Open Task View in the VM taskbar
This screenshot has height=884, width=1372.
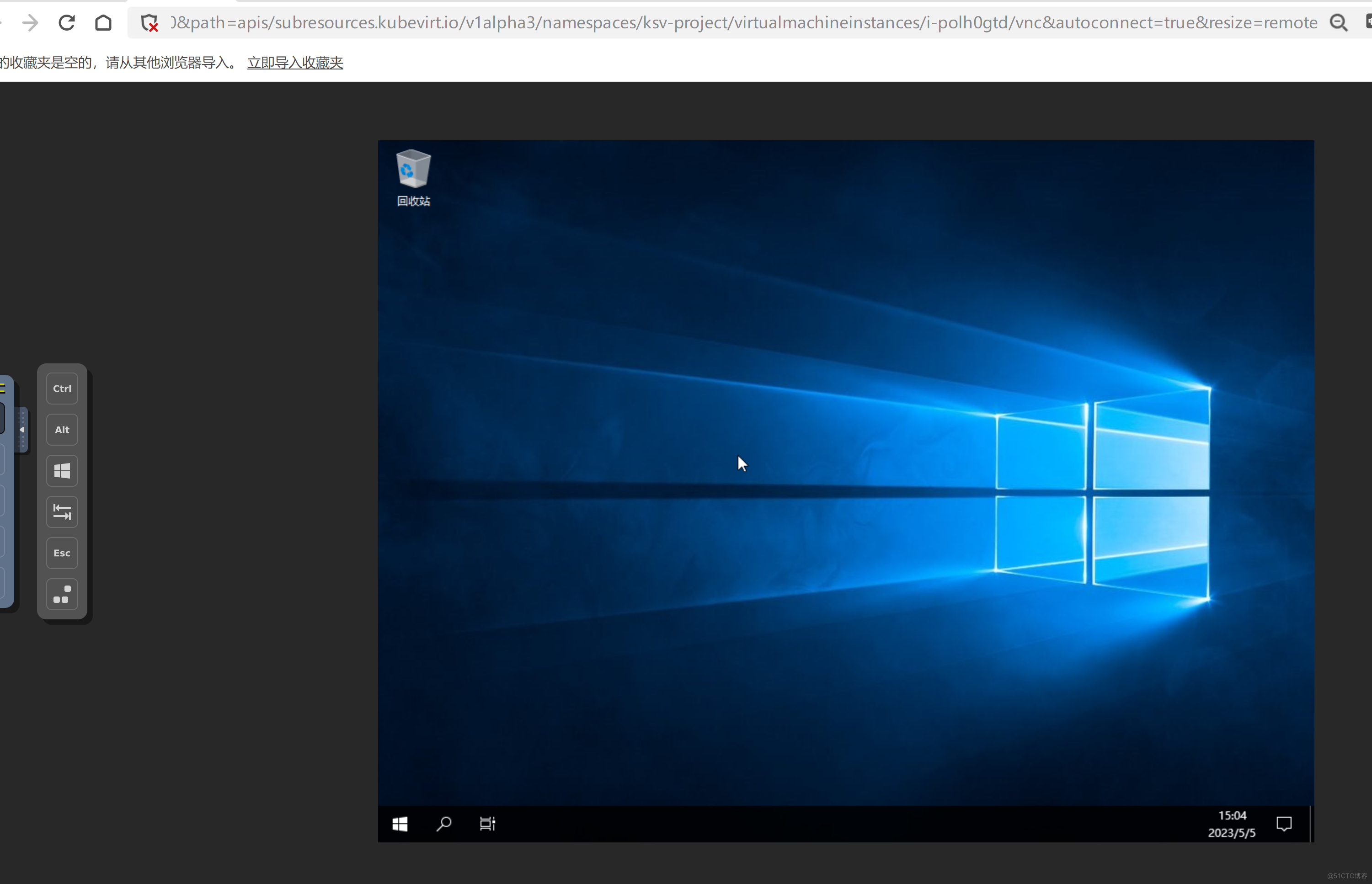point(487,824)
